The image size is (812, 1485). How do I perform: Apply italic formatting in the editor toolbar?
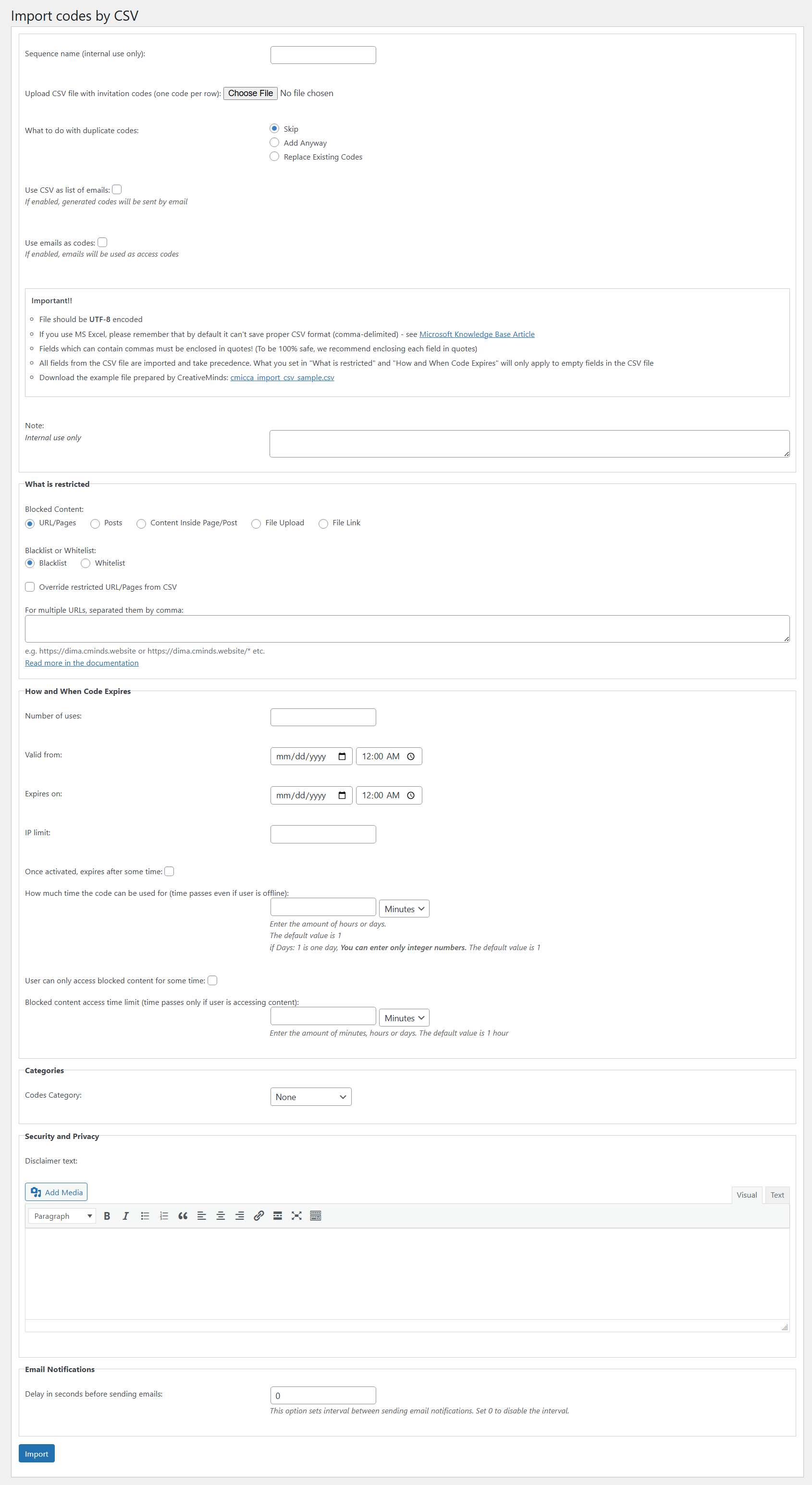pyautogui.click(x=125, y=1216)
